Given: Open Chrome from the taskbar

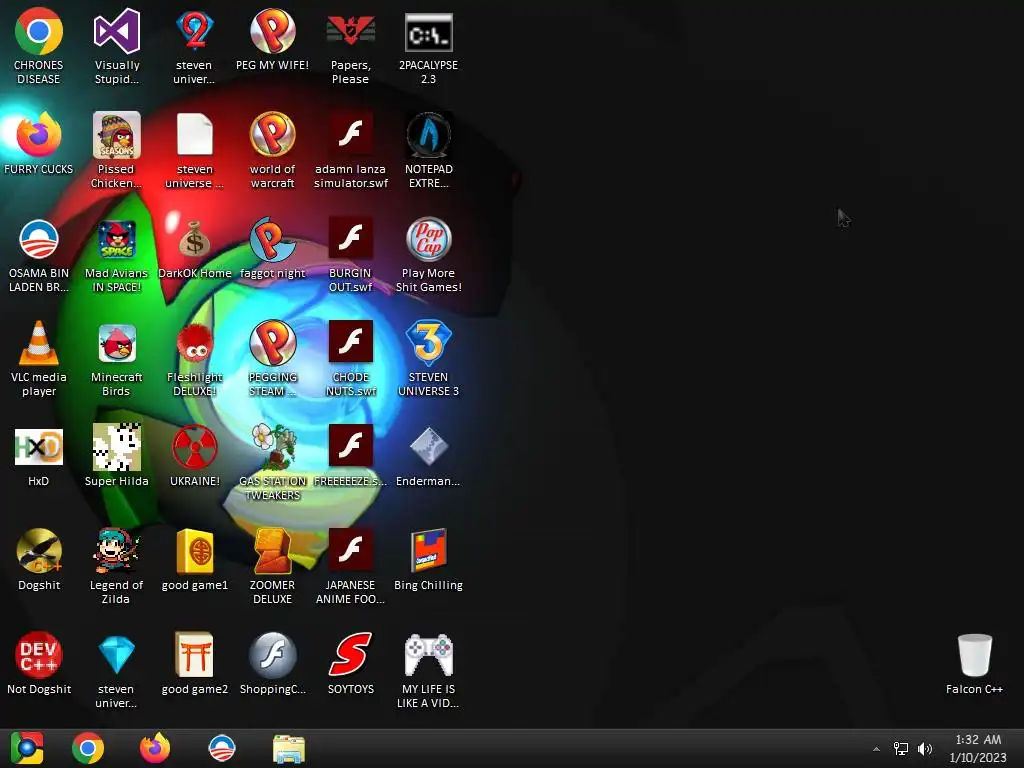Looking at the screenshot, I should pos(88,748).
